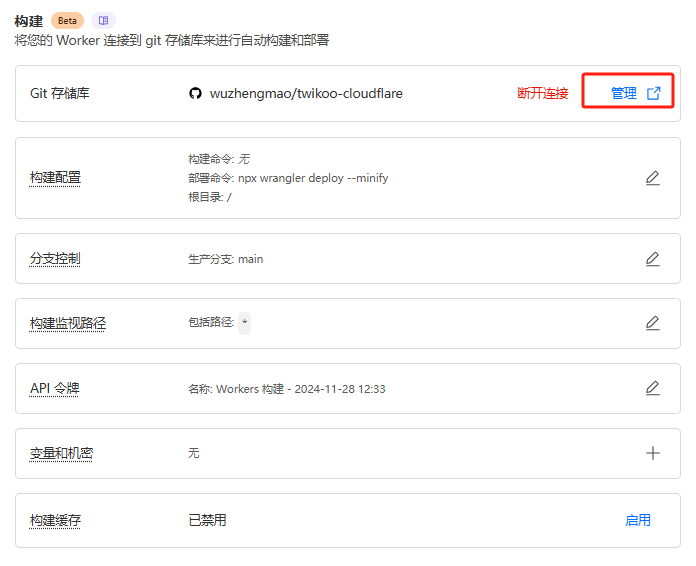Edit 构建监视路径 using the pencil icon

click(652, 323)
